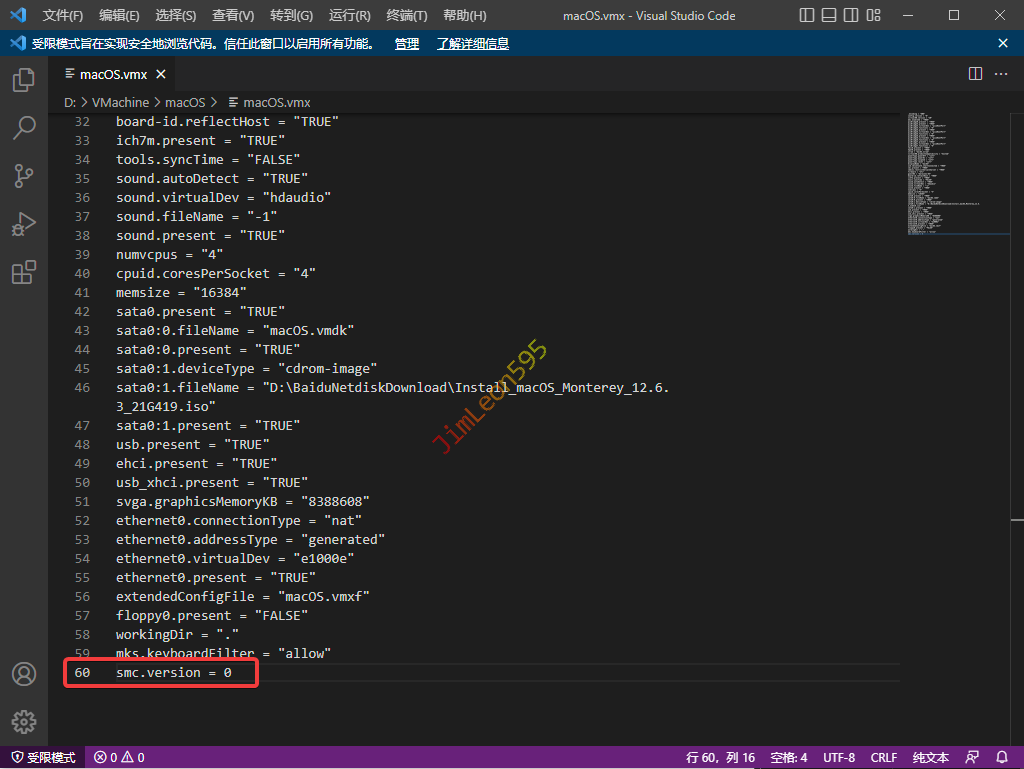The height and width of the screenshot is (769, 1024).
Task: Click the 了解详细信息 link
Action: 472,44
